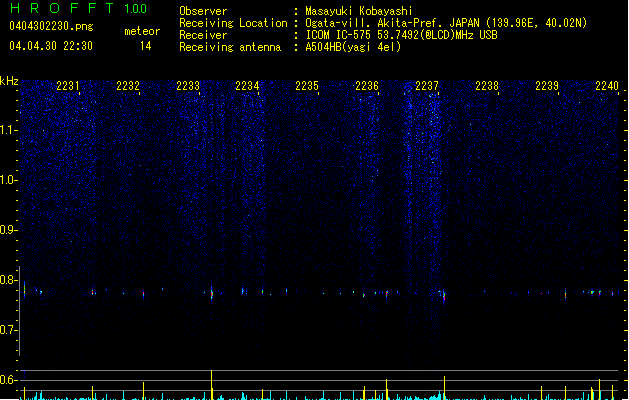This screenshot has width=629, height=400.
Task: Click the 1.0 kHz axis label
Action: pyautogui.click(x=9, y=180)
